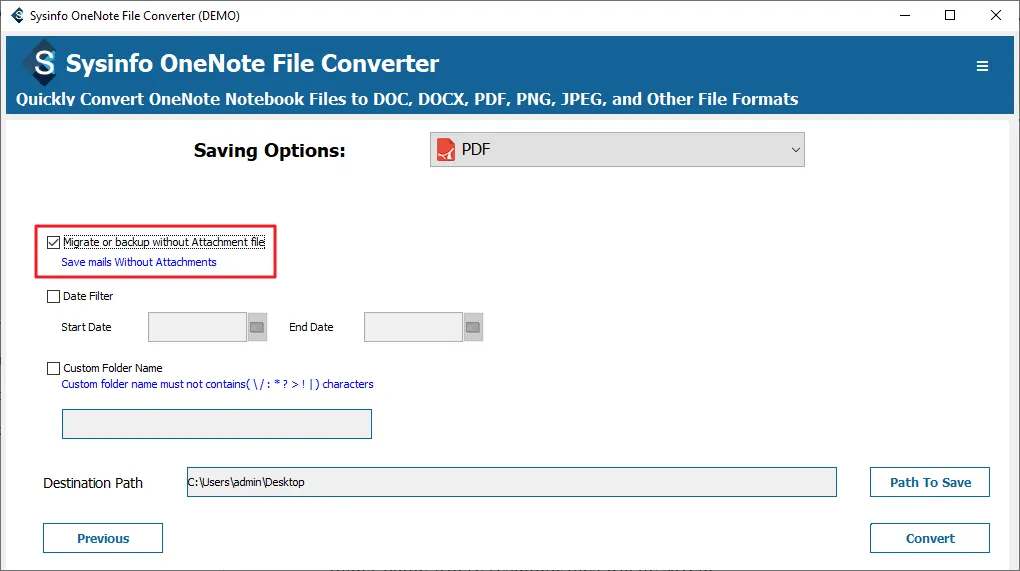Expand the Saving Options dropdown
This screenshot has width=1020, height=571.
(617, 150)
